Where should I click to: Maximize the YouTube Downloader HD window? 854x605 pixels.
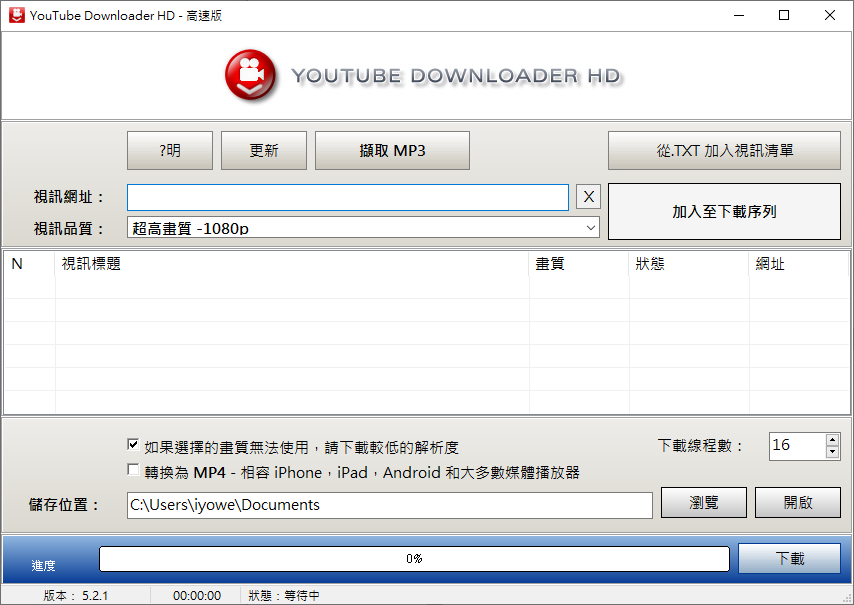pos(784,15)
